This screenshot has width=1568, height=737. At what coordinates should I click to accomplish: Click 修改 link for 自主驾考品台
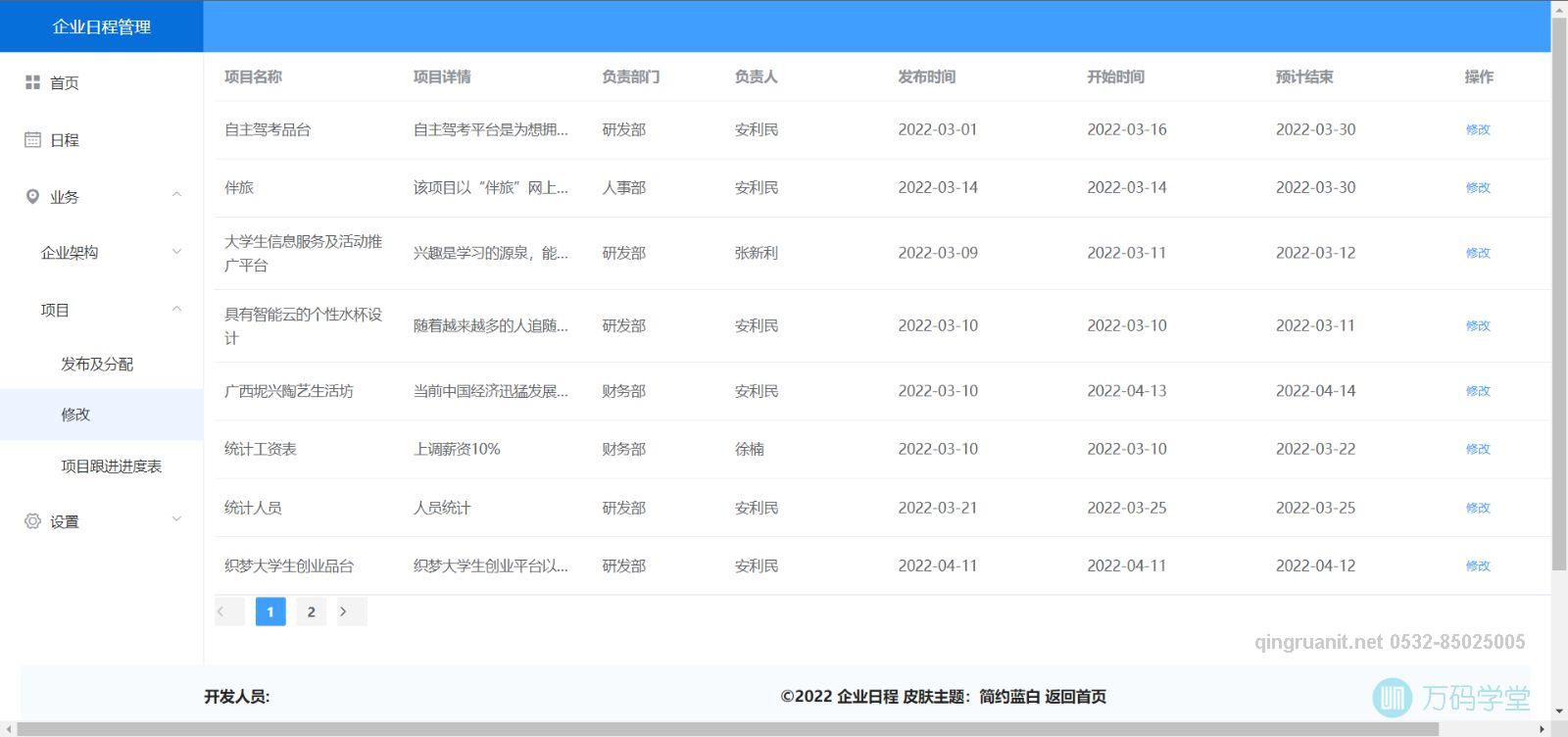1478,129
